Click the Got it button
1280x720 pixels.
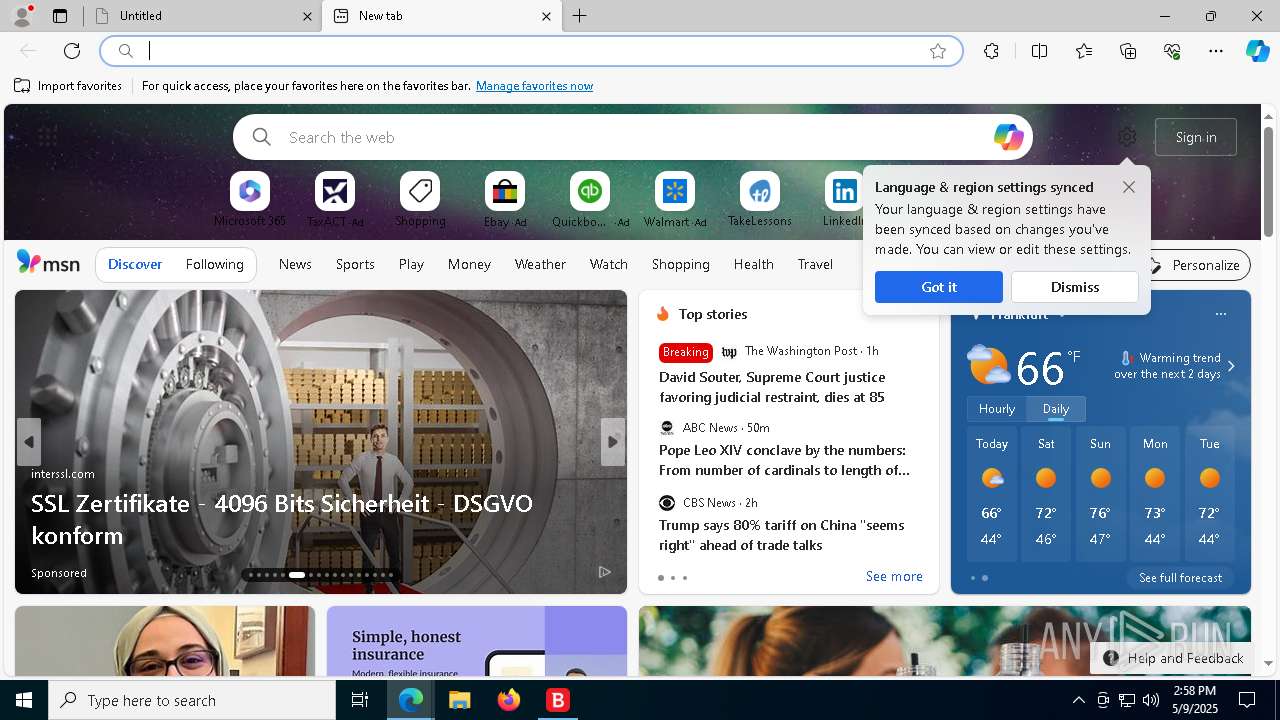pyautogui.click(x=939, y=287)
